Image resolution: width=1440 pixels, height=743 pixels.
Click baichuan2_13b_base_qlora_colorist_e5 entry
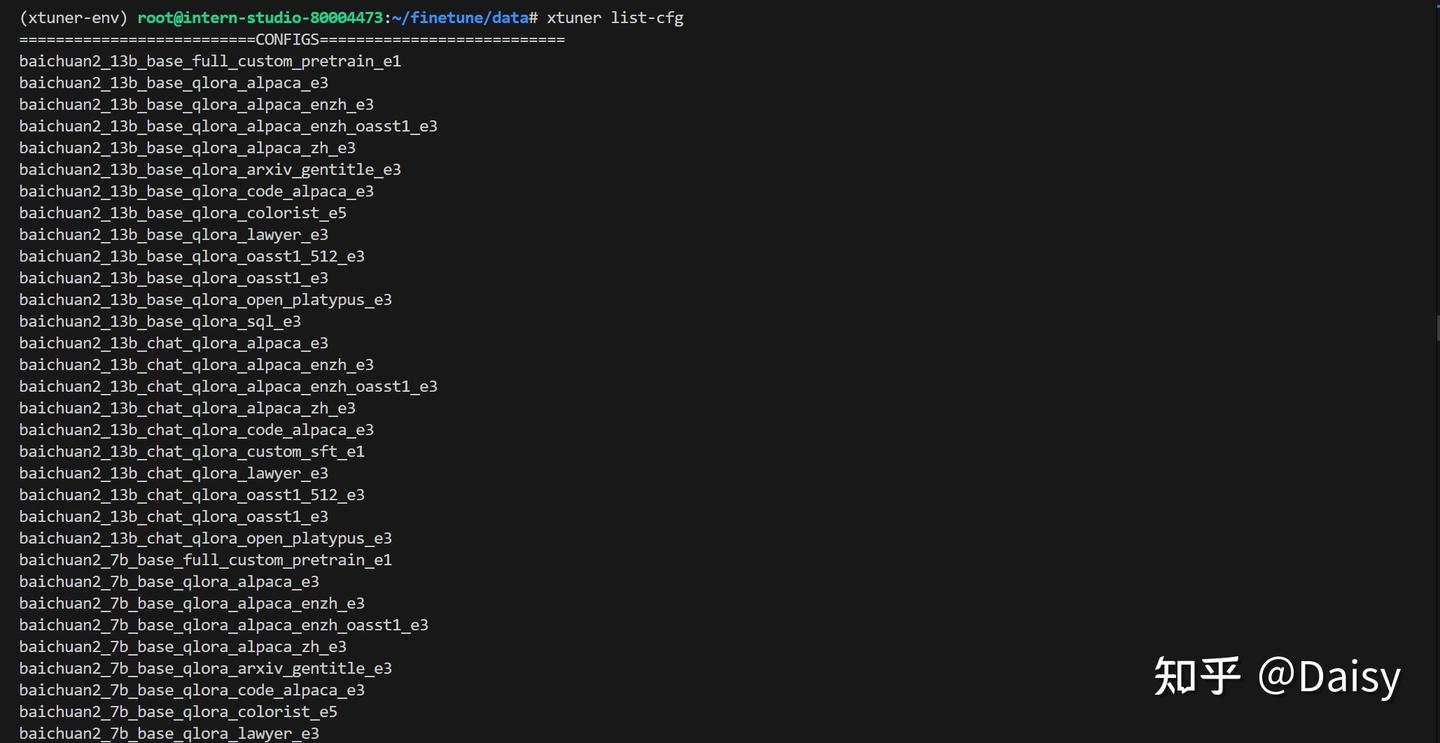pos(183,213)
